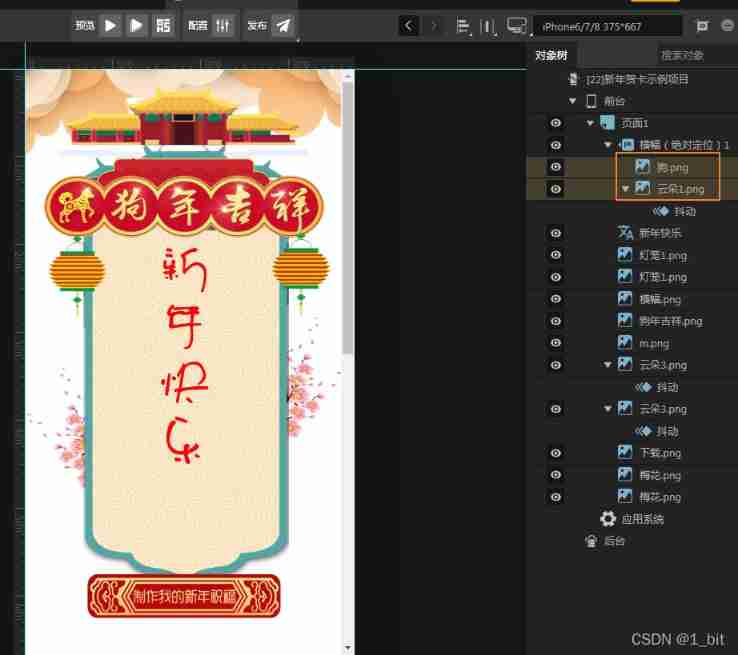This screenshot has height=655, width=738.
Task: Click the canvas vertical scrollbar
Action: point(347,220)
